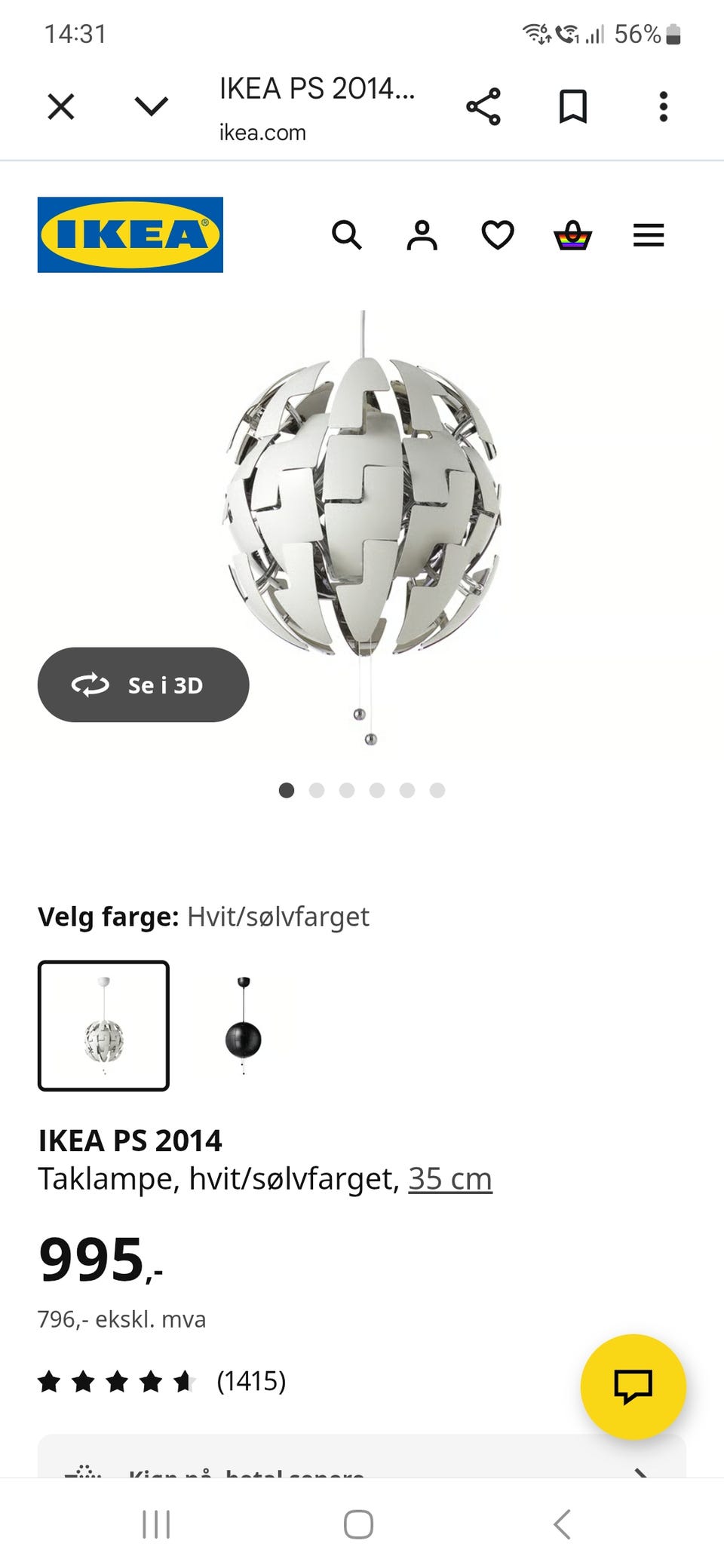Minimize custom tab with down chevron
724x1568 pixels.
[151, 106]
